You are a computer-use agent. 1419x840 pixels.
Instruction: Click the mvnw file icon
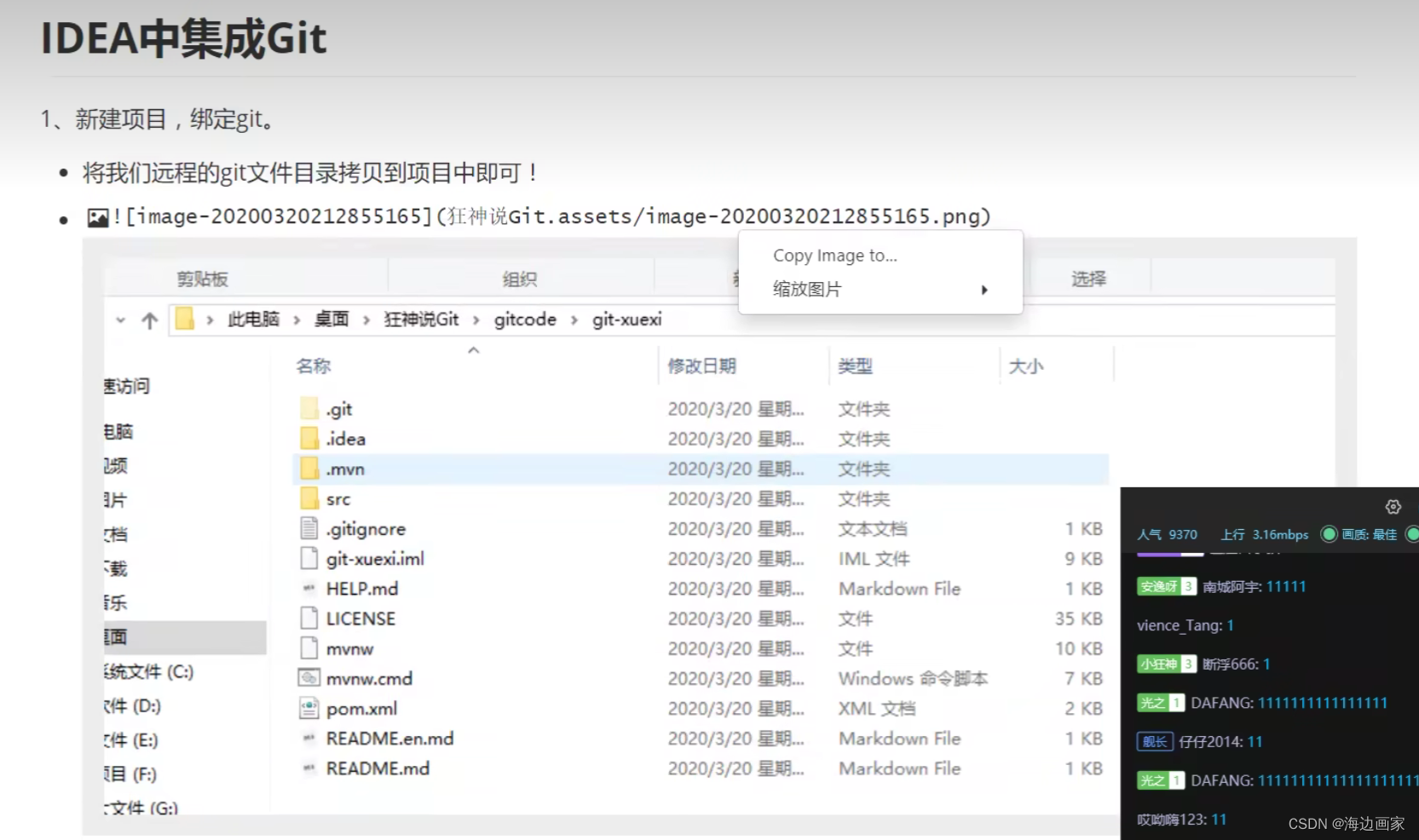(x=309, y=648)
